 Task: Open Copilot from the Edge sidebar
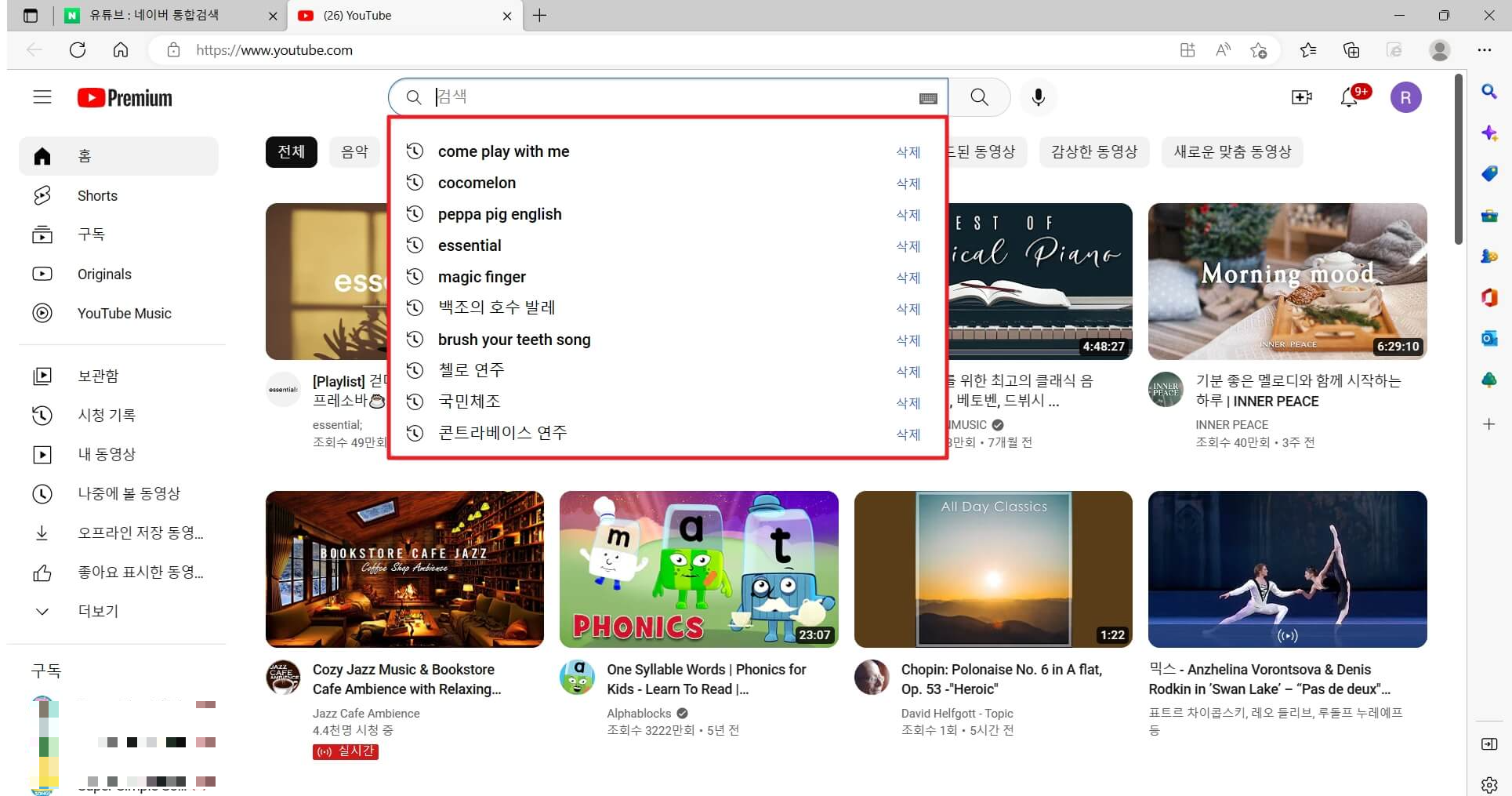[x=1488, y=133]
